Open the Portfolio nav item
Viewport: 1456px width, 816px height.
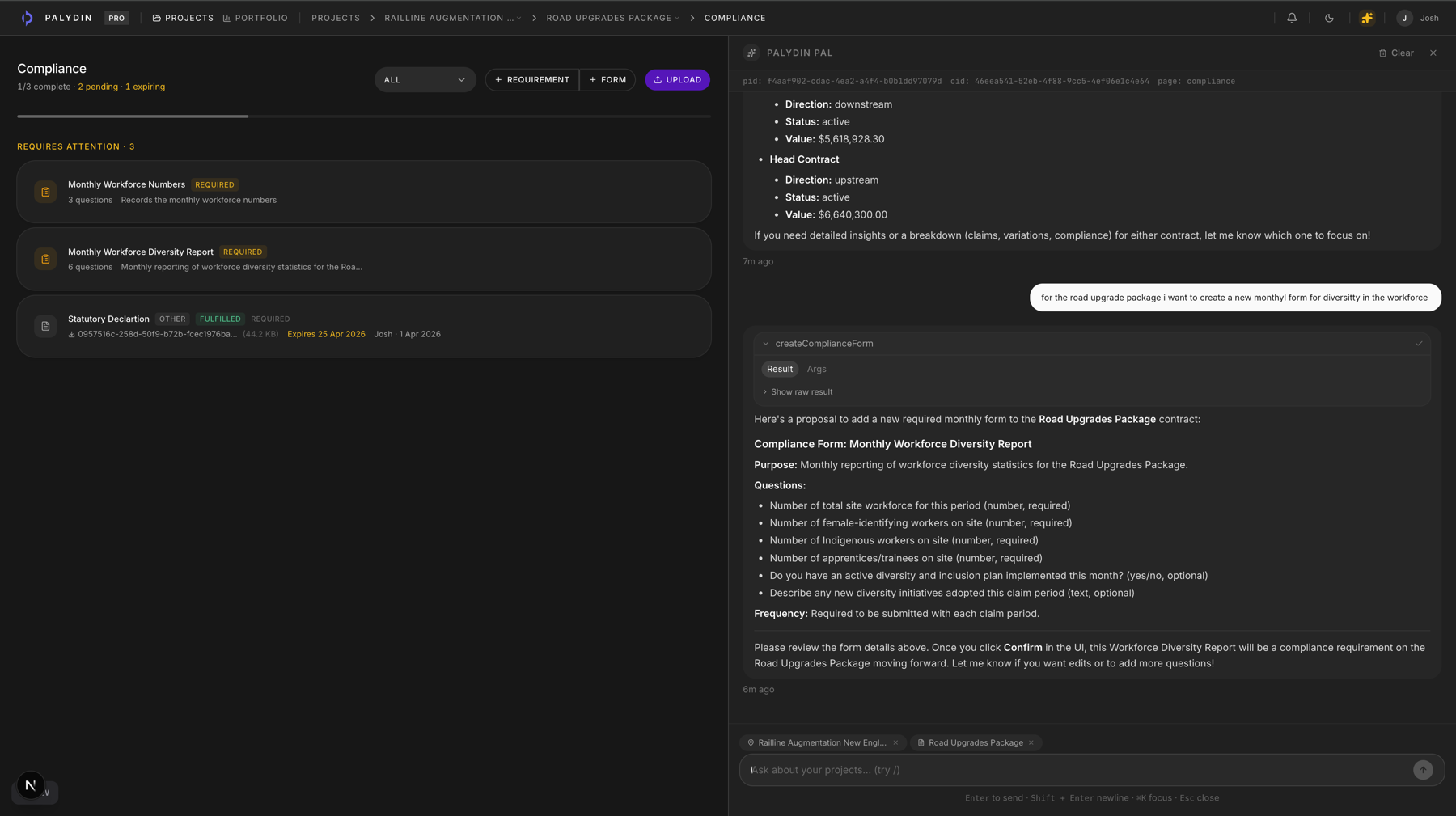pyautogui.click(x=255, y=18)
